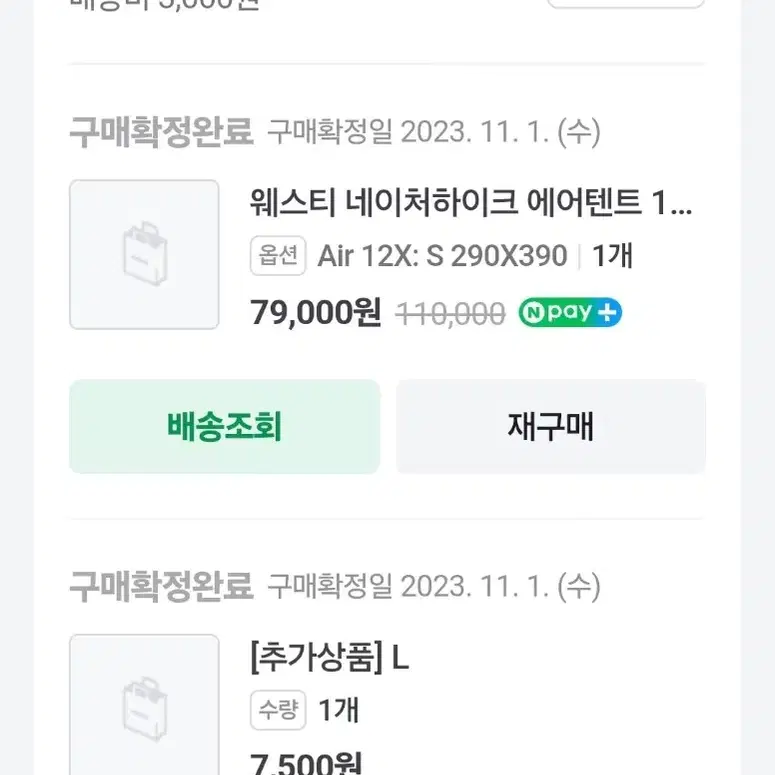
Task: Tap the 옵션 tag on the tent order
Action: [x=278, y=256]
